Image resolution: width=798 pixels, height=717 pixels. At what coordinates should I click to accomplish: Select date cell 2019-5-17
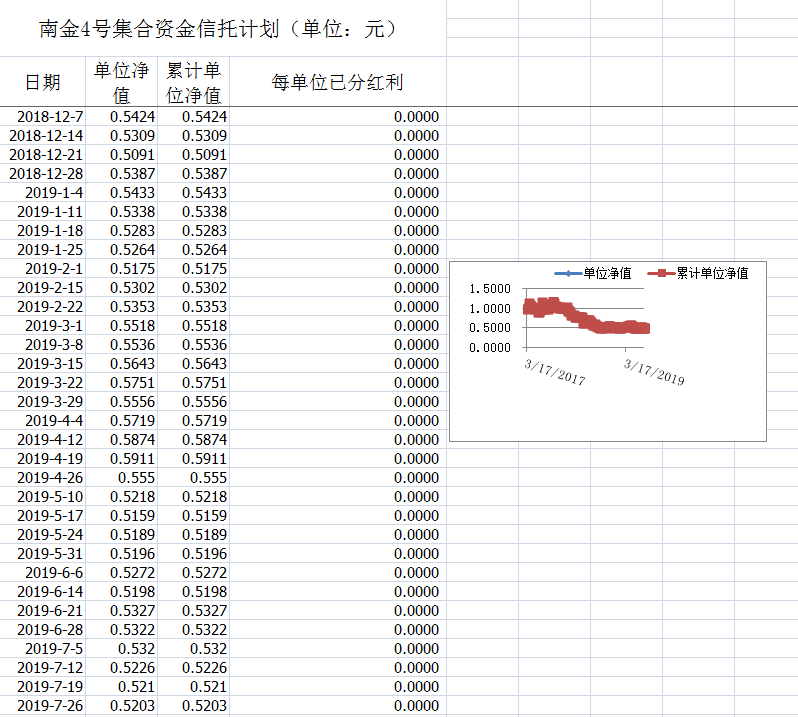click(43, 515)
